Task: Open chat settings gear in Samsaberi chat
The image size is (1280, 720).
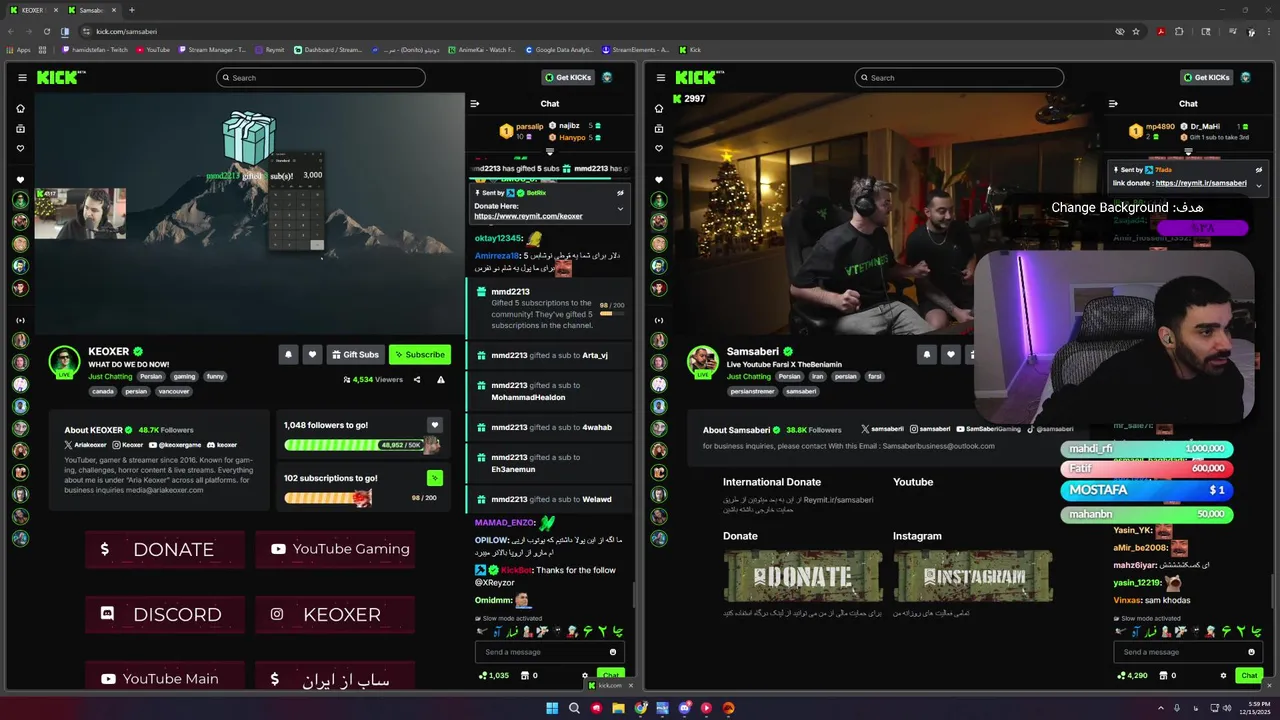Action: [1223, 675]
